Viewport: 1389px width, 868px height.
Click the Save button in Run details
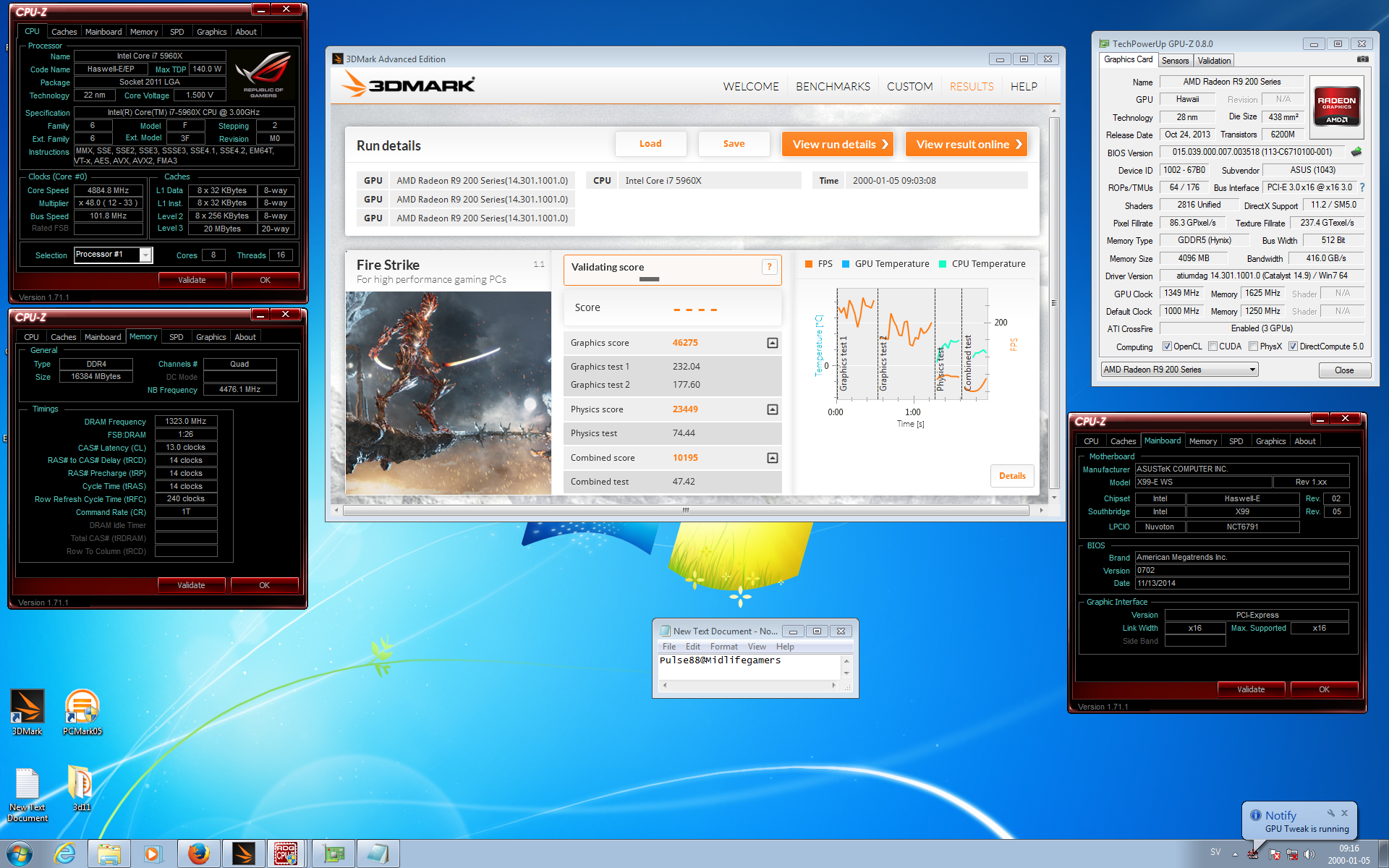734,144
